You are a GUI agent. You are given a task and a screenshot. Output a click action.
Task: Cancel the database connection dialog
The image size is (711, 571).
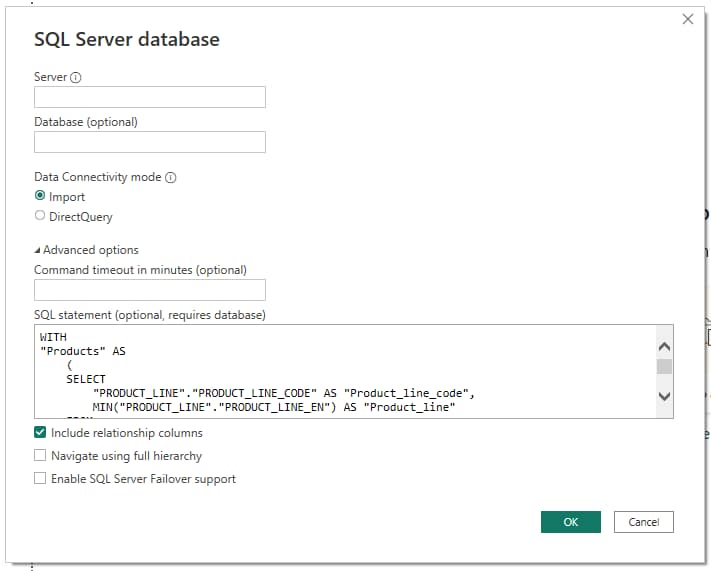643,522
